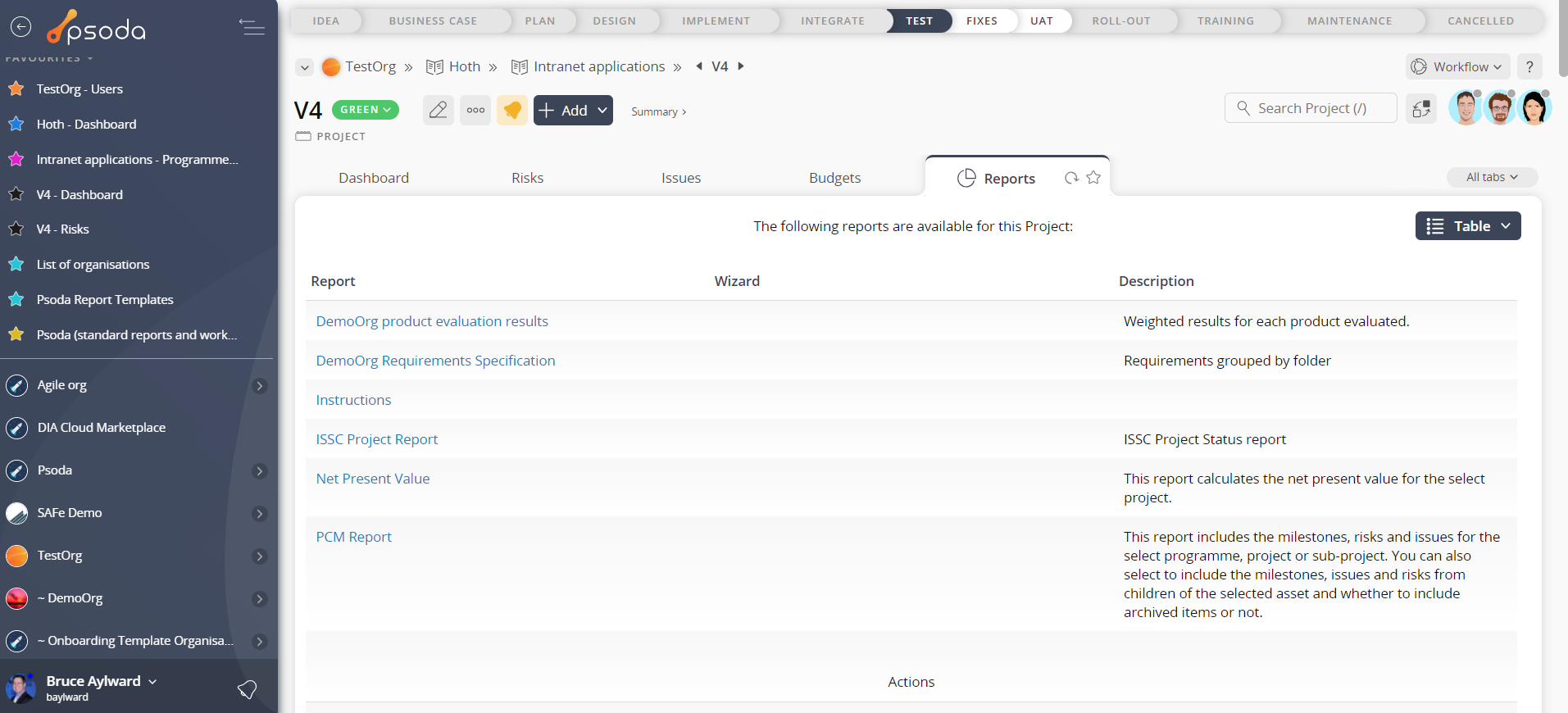Open DemoOrg product evaluation results report
Screen dimensions: 1568x713
tap(432, 321)
